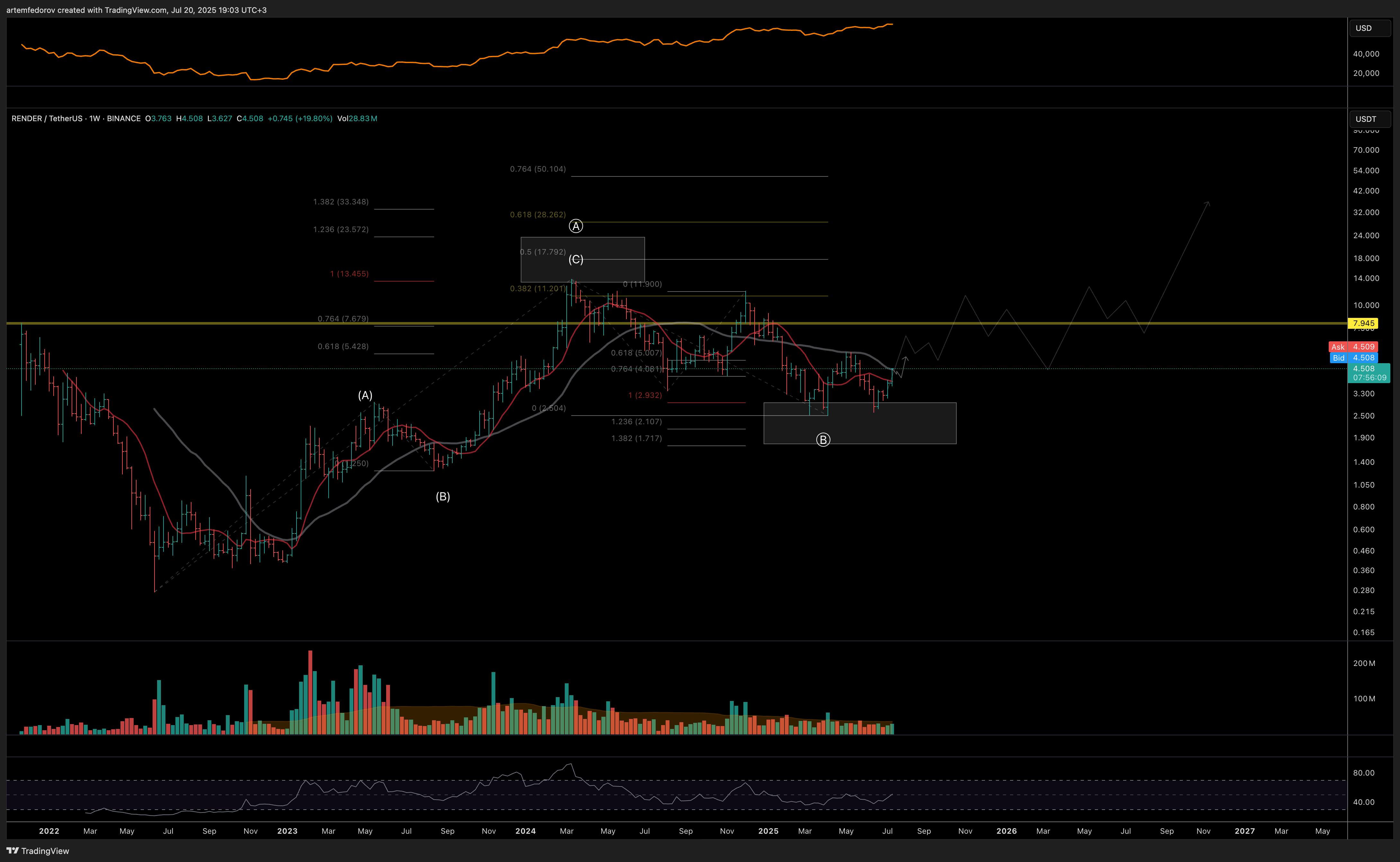Screen dimensions: 1400x862
Task: Click the 0.618 (5.428) Fibonacci label
Action: tap(343, 346)
